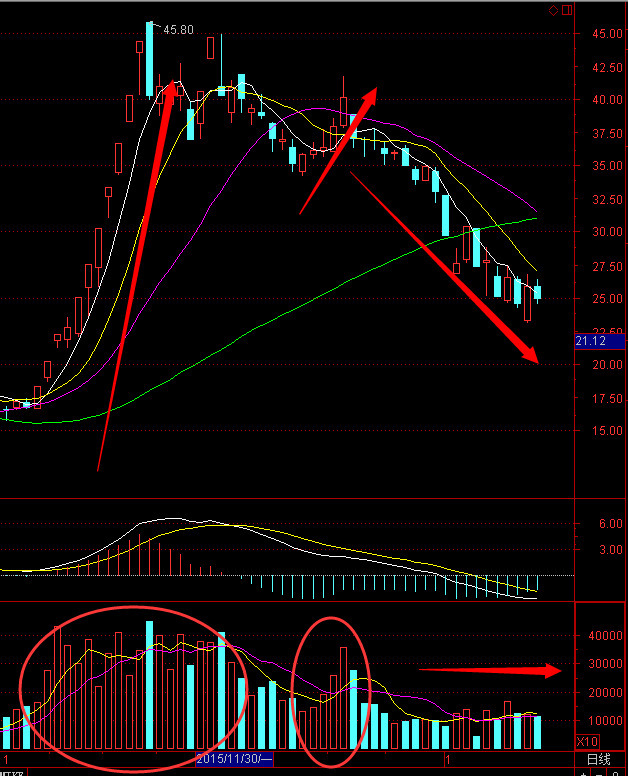This screenshot has height=776, width=628.
Task: Click the red diamond icon above the price axis
Action: click(x=554, y=10)
